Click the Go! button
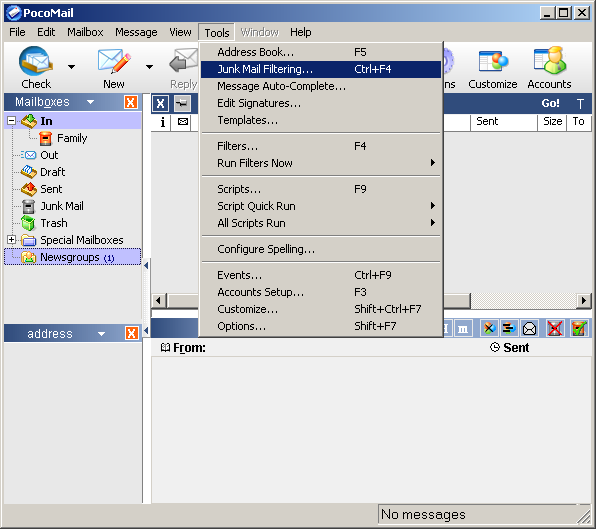The height and width of the screenshot is (529, 596). pos(550,103)
